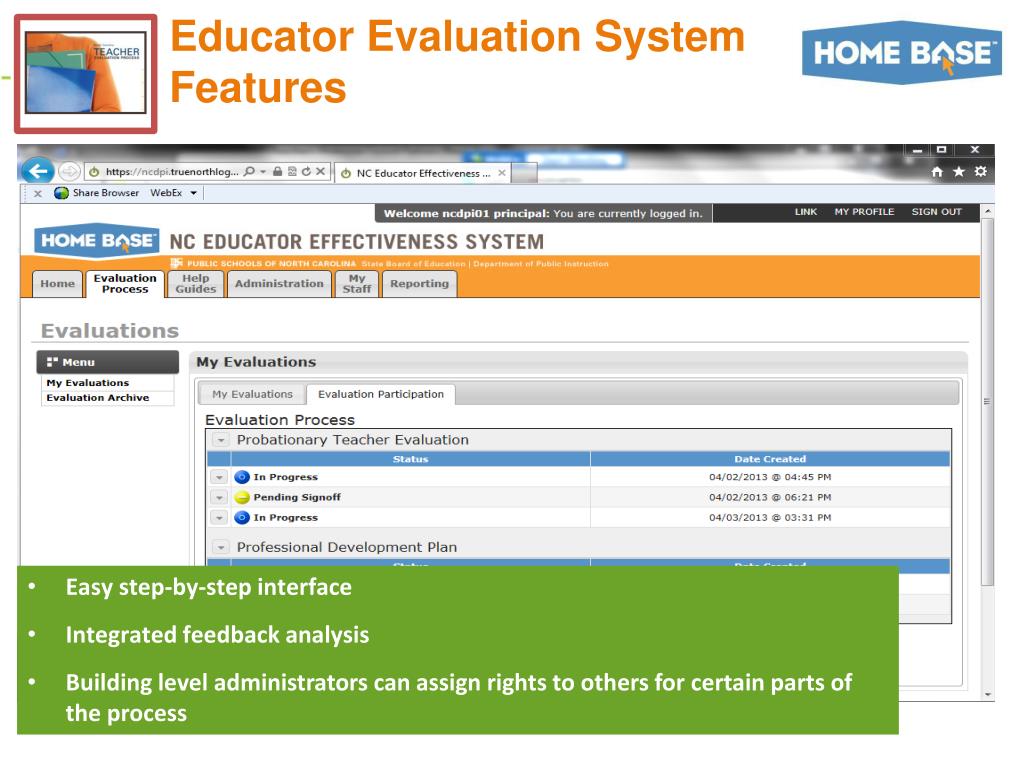Select My Evaluations in sidebar menu
Image resolution: width=1024 pixels, height=768 pixels.
click(x=88, y=383)
